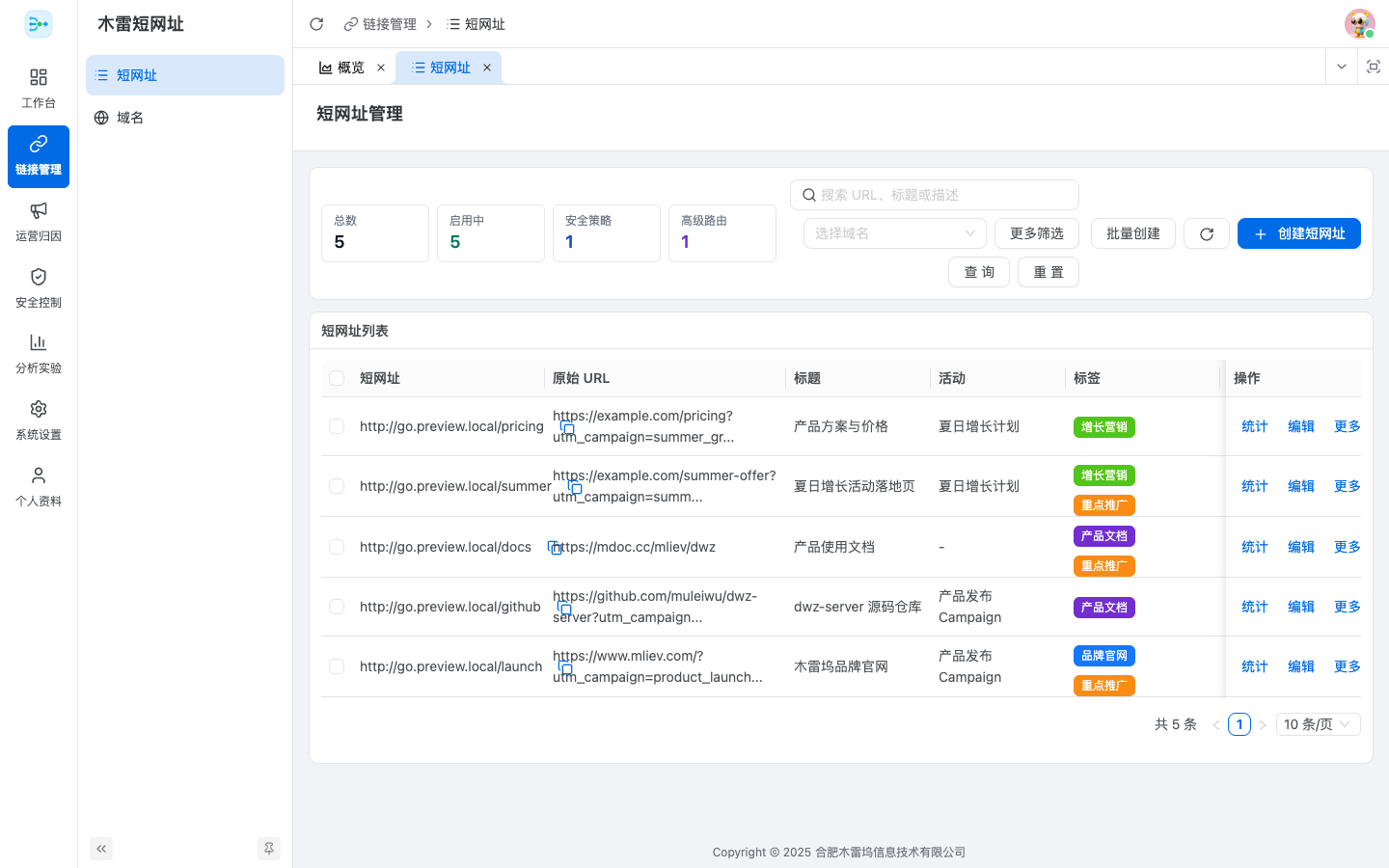Click the 创建短网址 button

1299,233
